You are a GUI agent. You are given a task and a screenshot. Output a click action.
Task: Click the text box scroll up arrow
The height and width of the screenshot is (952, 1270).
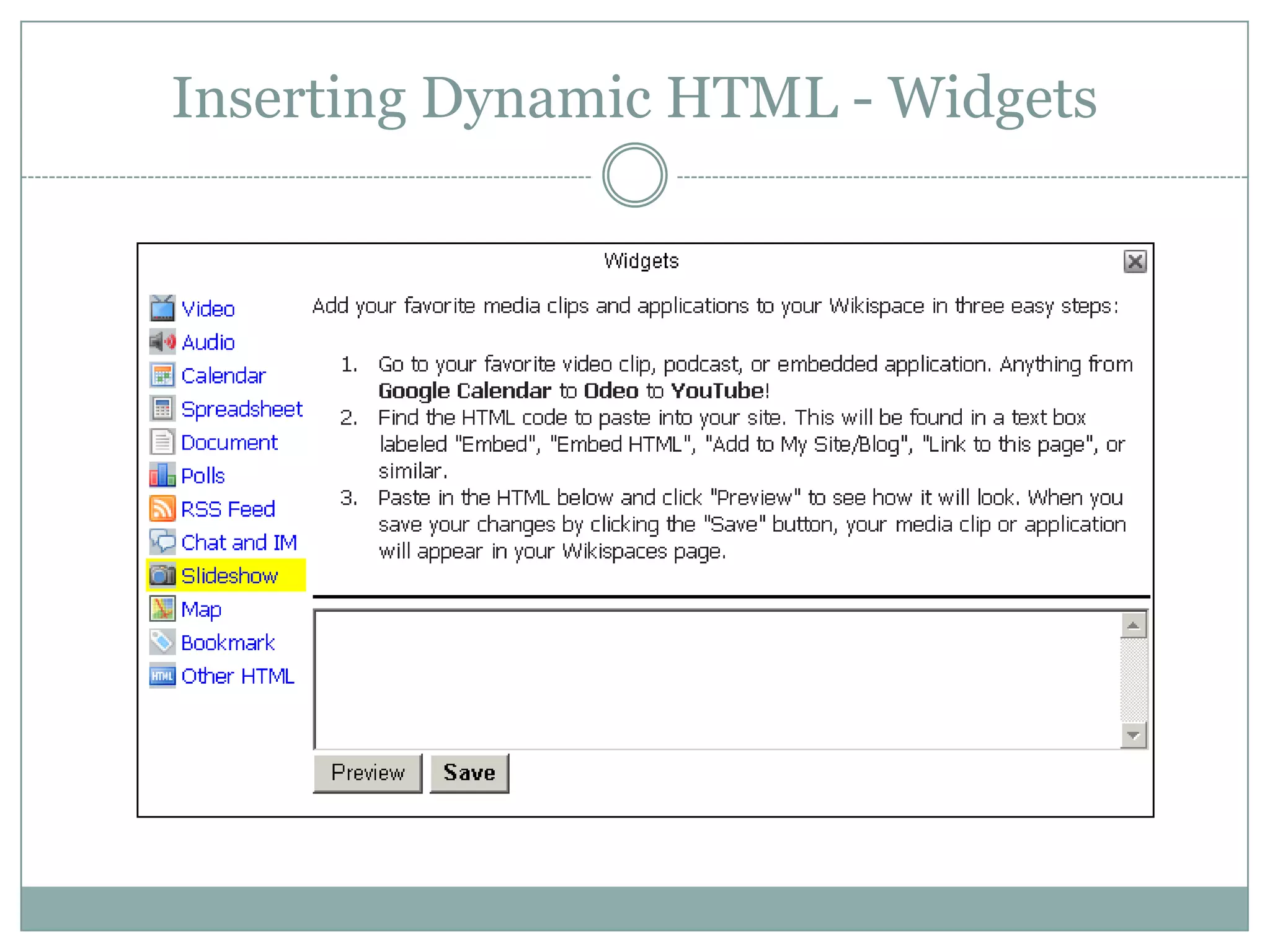[1134, 625]
